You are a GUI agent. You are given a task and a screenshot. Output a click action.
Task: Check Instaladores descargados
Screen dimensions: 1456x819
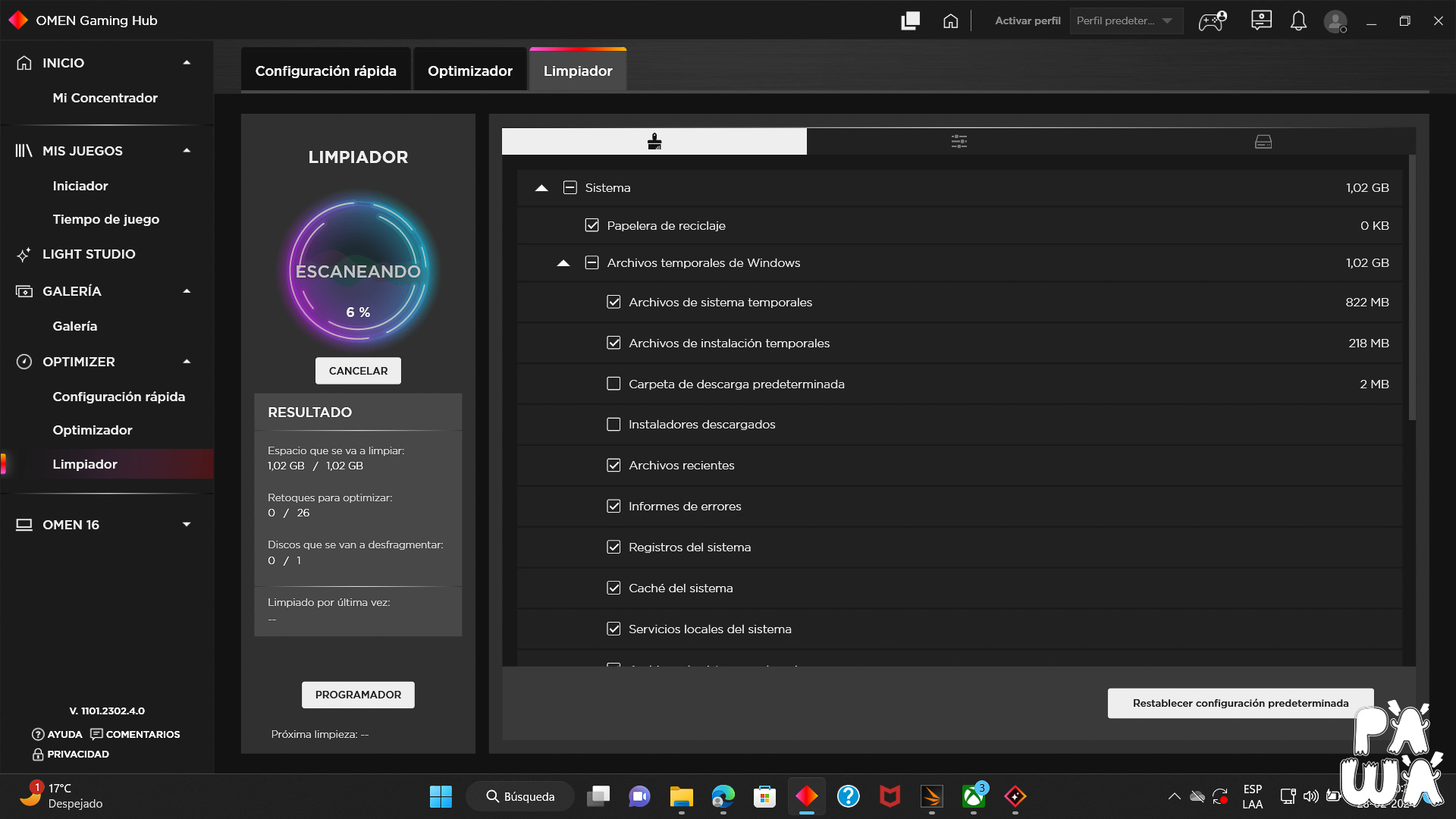(614, 424)
